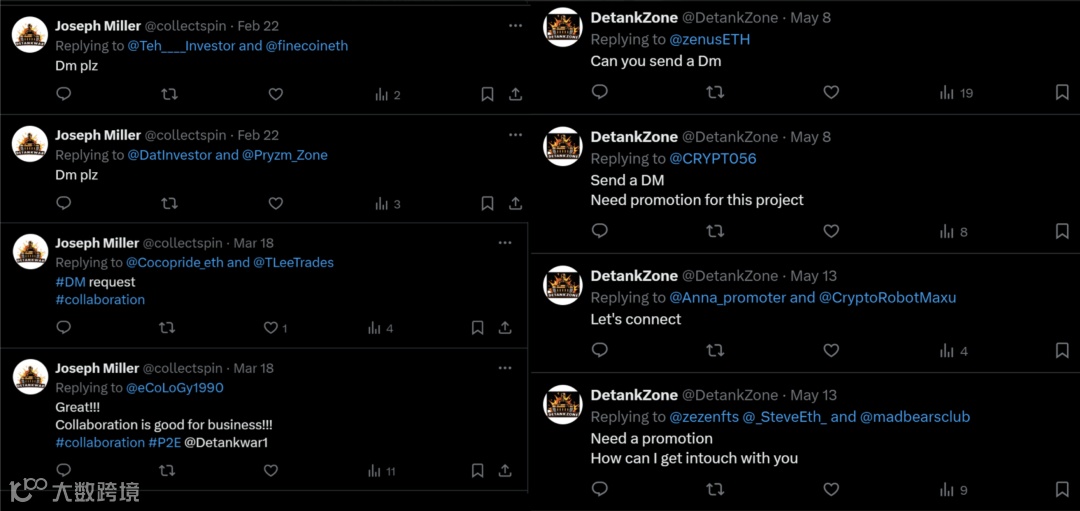Like the "Need promotion for this project" tweet

[x=831, y=231]
